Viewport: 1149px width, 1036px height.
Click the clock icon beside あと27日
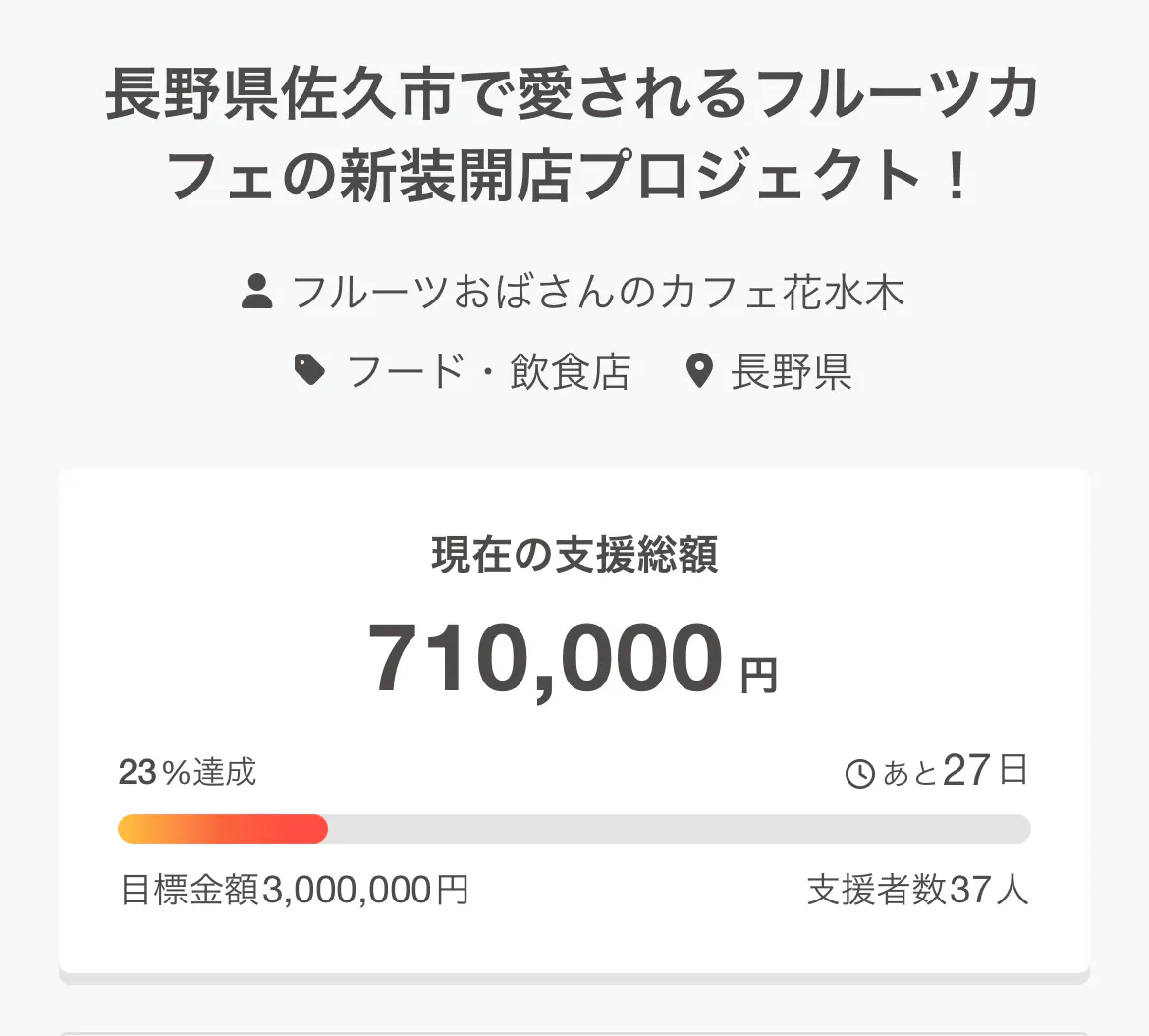coord(860,774)
